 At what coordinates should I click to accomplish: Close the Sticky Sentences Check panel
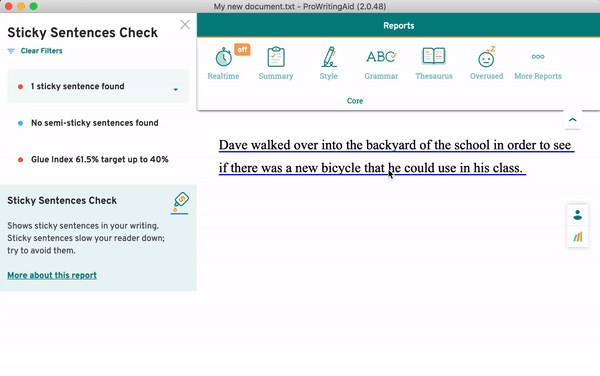point(185,24)
